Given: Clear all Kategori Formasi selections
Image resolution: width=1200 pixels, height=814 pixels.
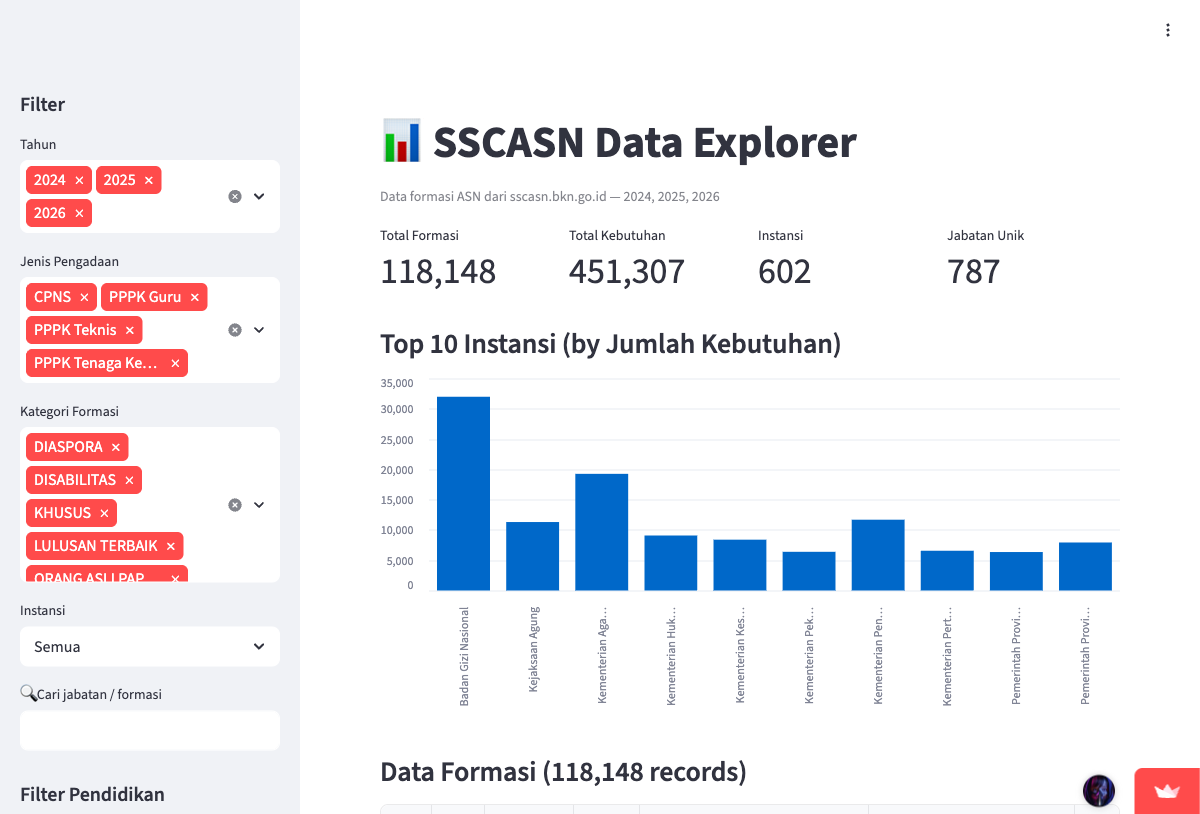Looking at the screenshot, I should (x=235, y=505).
